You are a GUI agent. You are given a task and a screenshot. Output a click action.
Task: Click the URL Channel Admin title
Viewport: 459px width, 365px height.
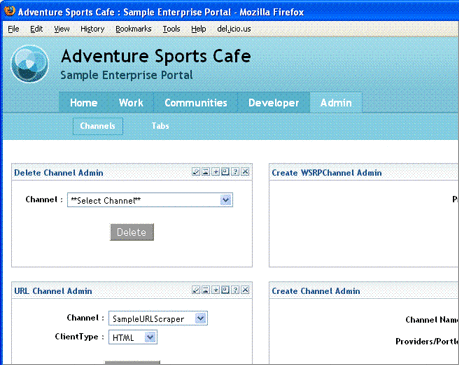pyautogui.click(x=53, y=291)
